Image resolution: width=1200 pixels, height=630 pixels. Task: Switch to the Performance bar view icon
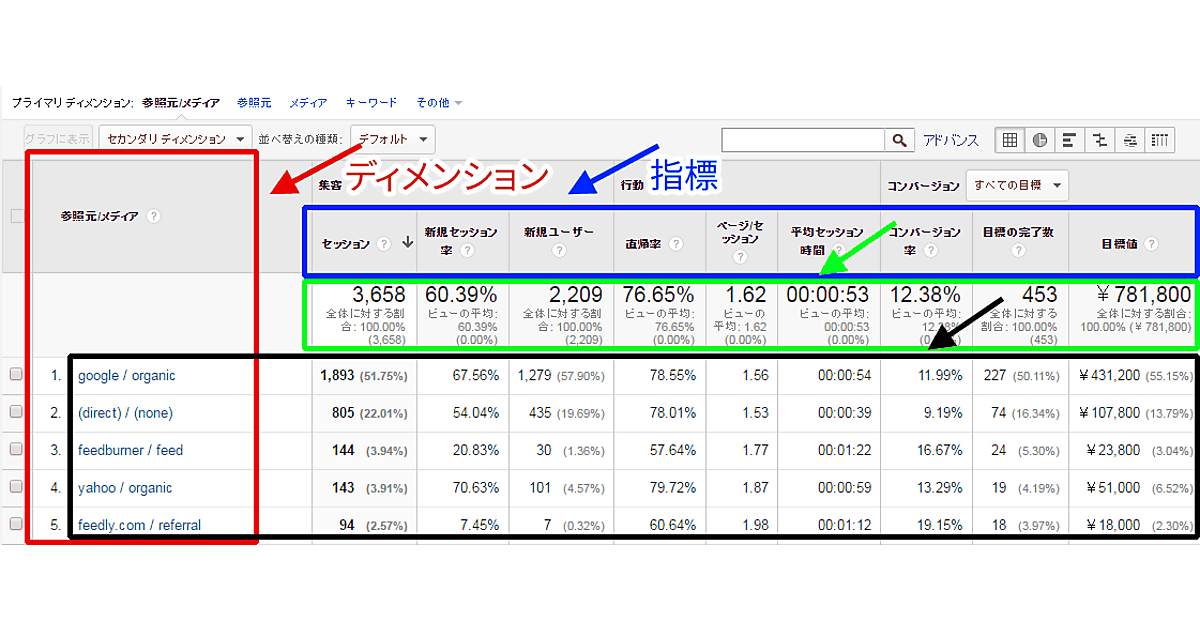click(1069, 140)
